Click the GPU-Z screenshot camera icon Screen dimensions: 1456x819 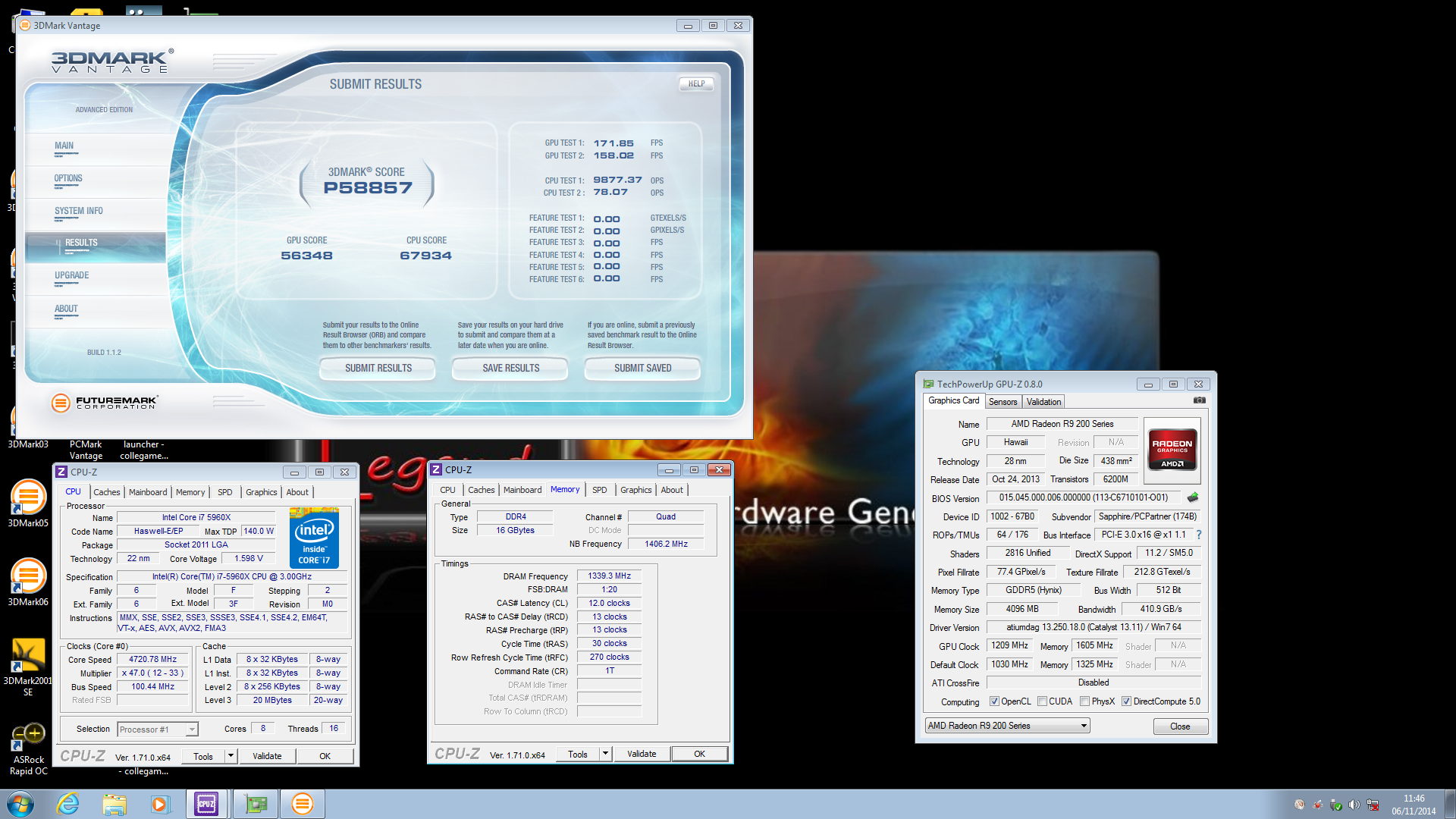[1199, 400]
